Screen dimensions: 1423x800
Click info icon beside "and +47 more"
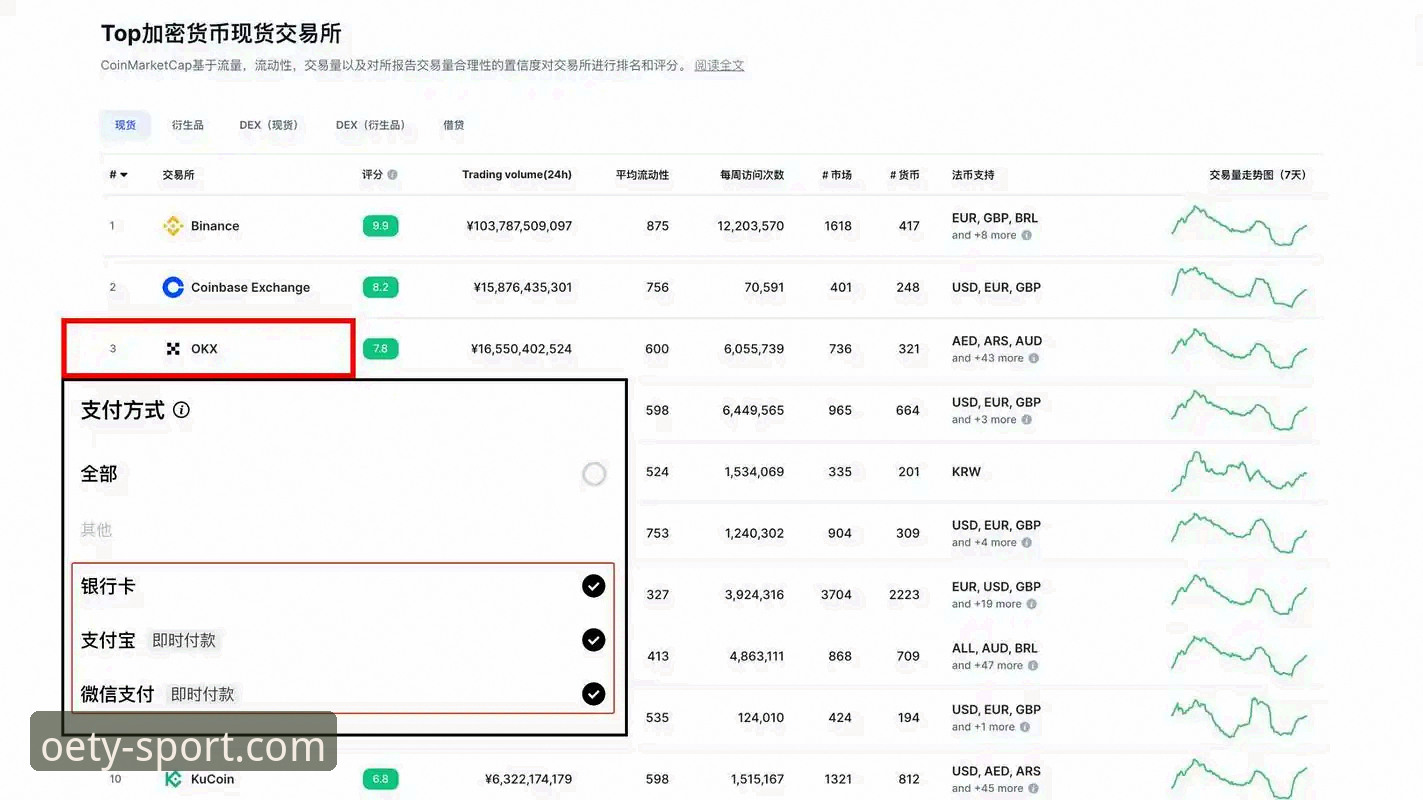pyautogui.click(x=1034, y=666)
